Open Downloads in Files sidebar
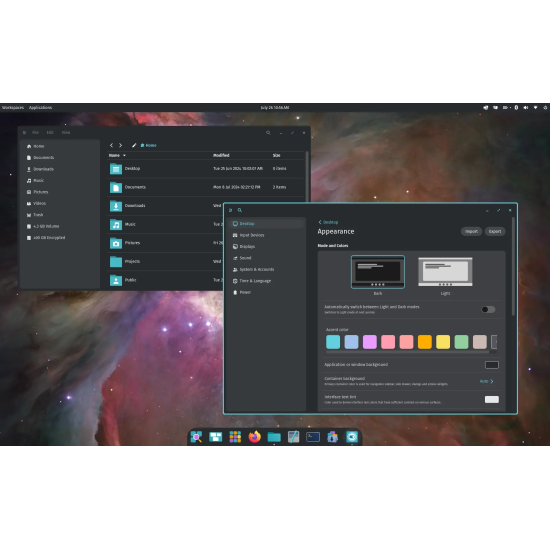The width and height of the screenshot is (550, 550). tap(60, 169)
